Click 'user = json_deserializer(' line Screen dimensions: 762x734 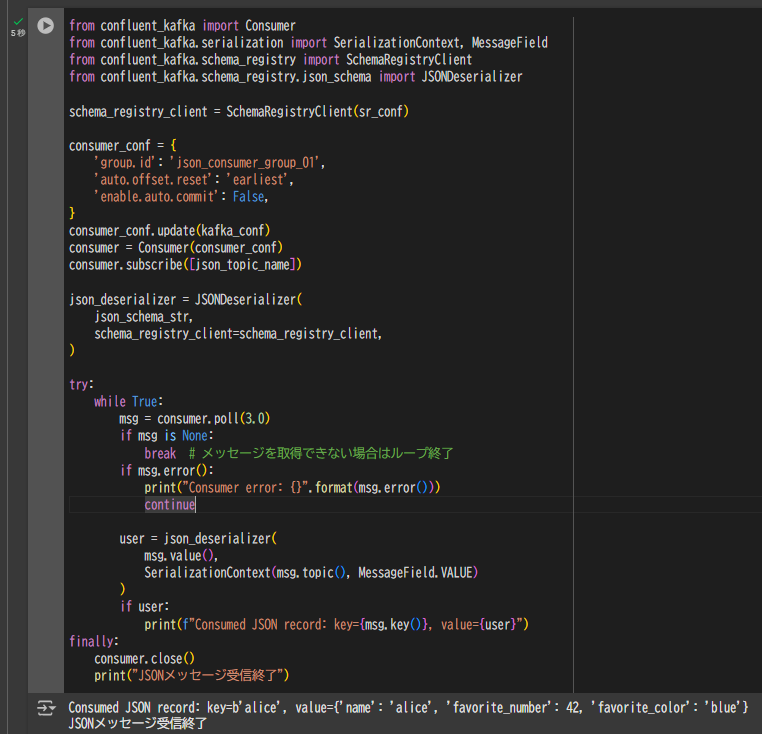[198, 539]
